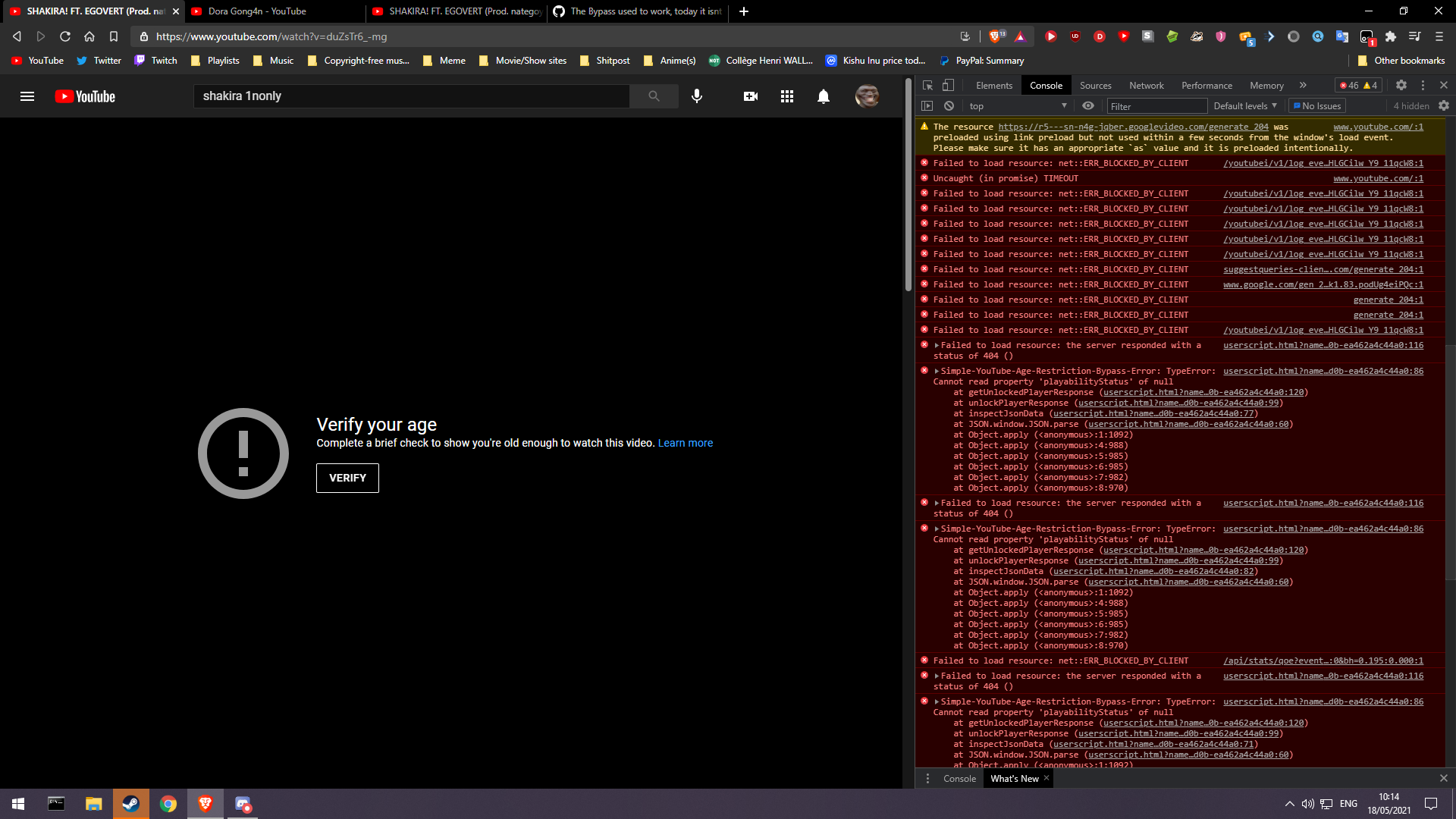
Task: Type in the console Filter field
Action: click(x=1156, y=105)
